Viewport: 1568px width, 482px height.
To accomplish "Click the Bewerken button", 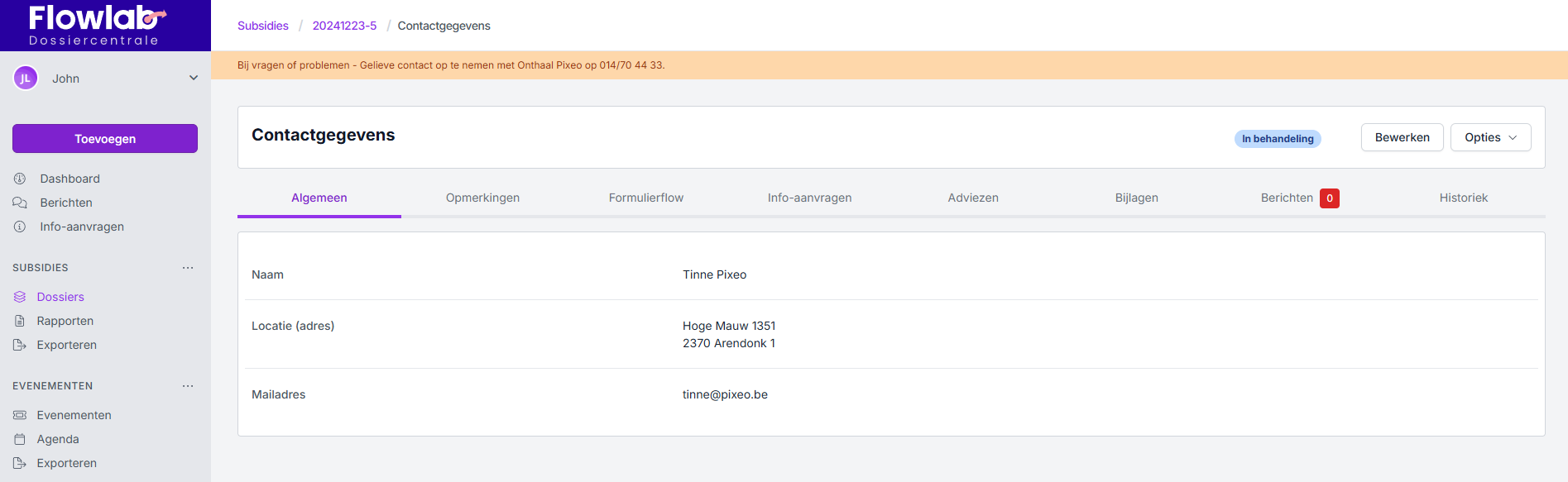I will [x=1402, y=137].
